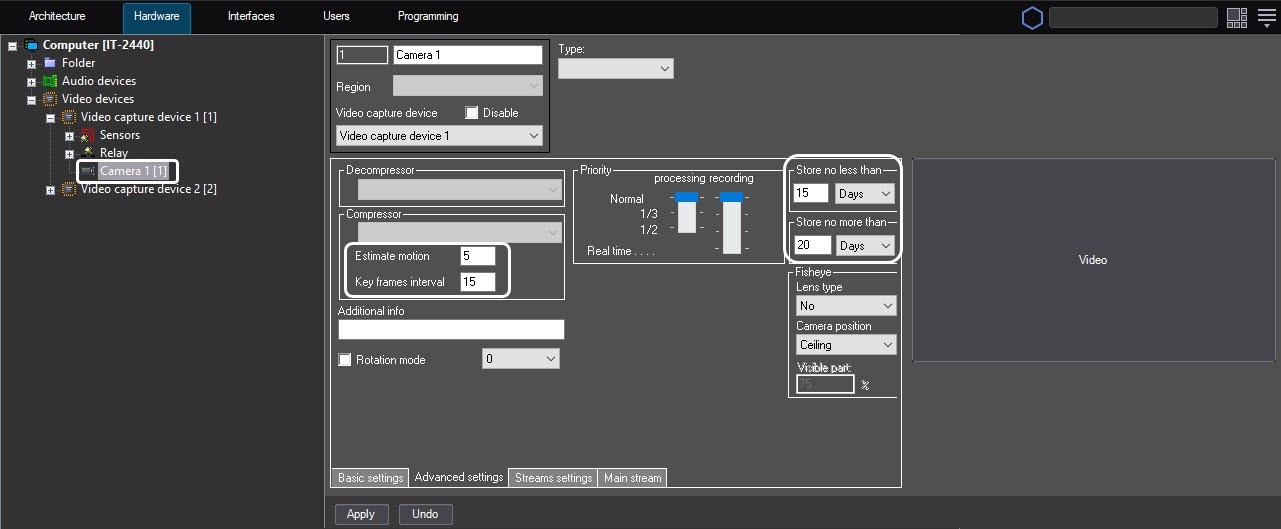Open the Video capture device dropdown

439,136
